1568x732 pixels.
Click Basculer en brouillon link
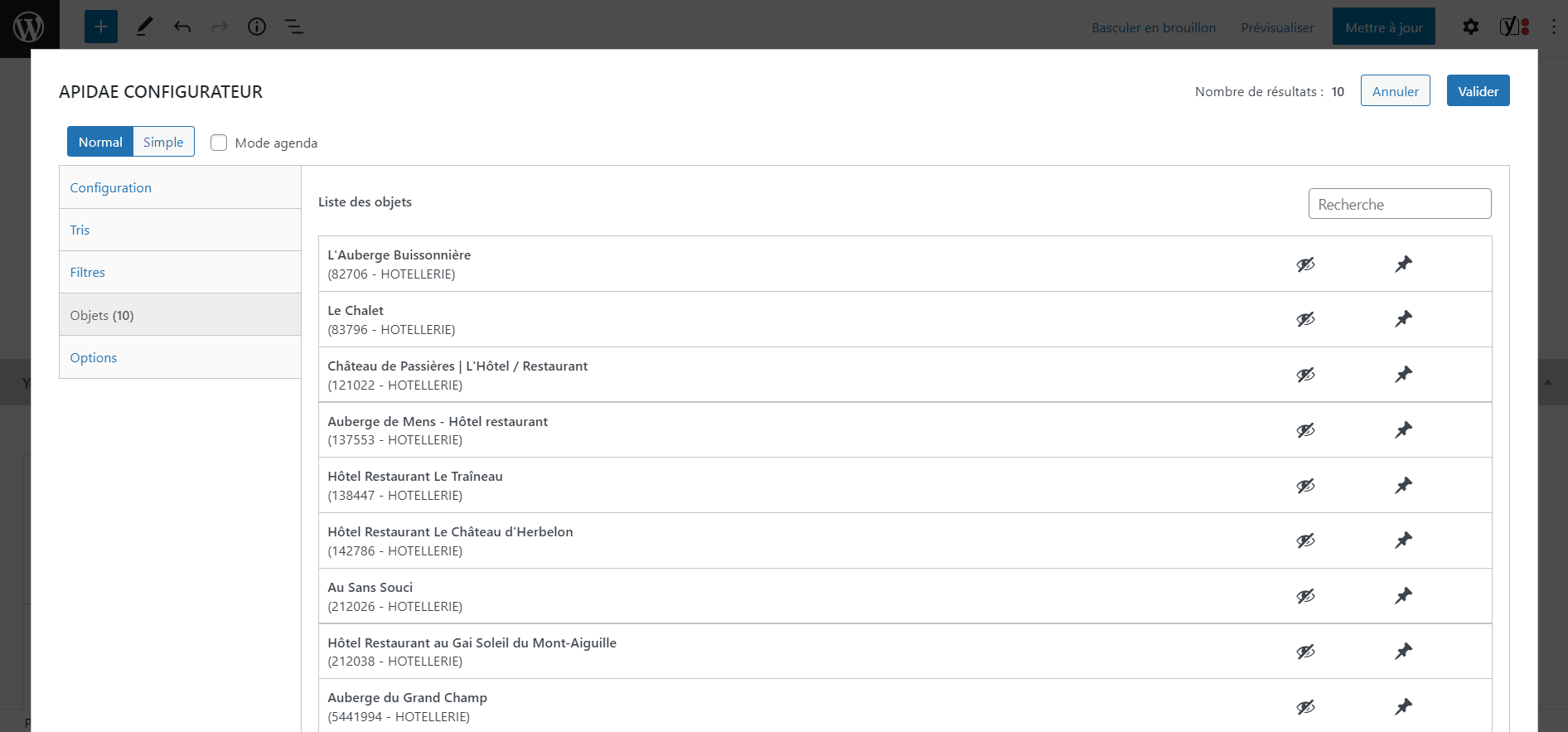pyautogui.click(x=1154, y=27)
